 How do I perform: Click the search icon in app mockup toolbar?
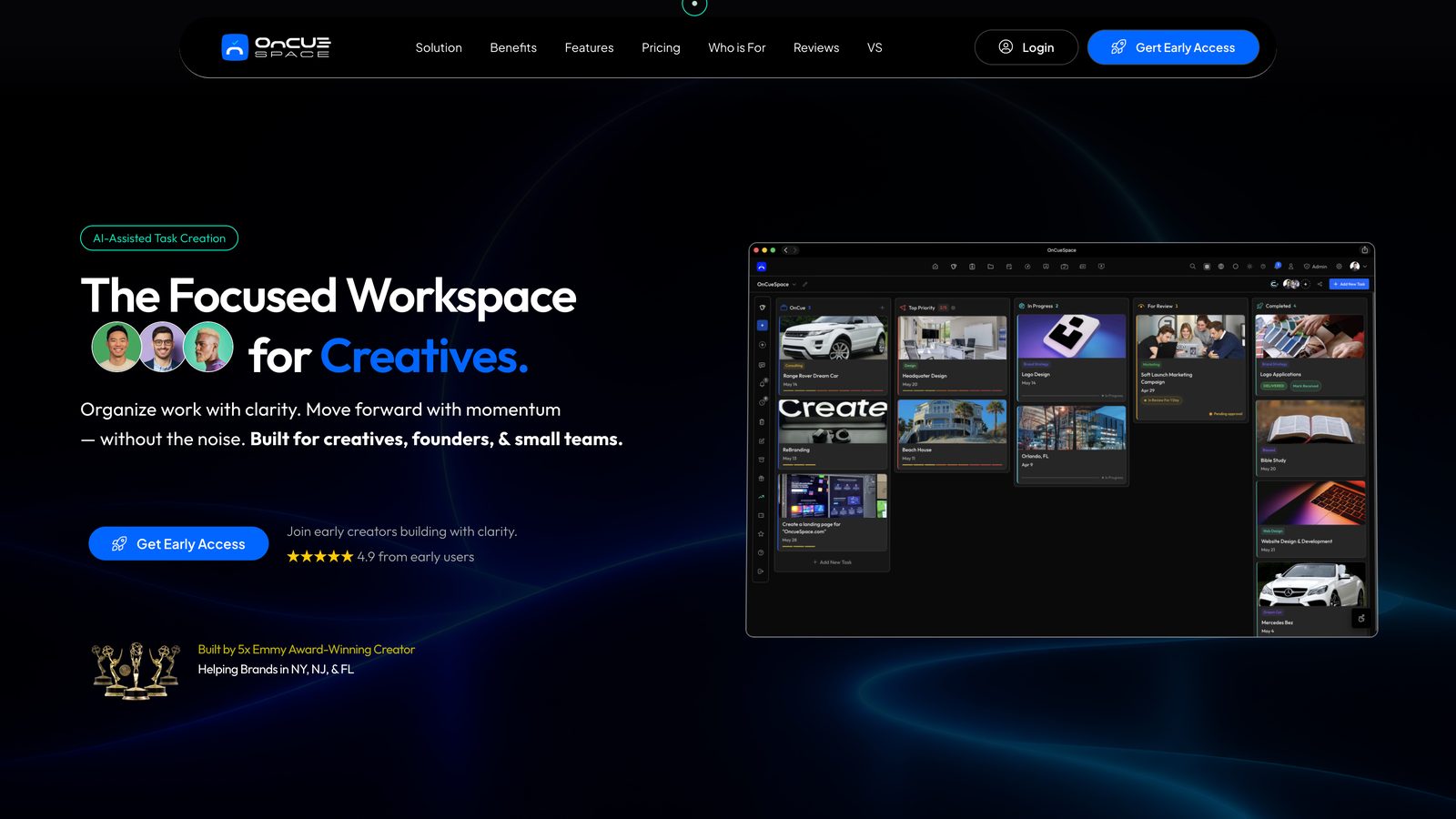coord(1192,267)
